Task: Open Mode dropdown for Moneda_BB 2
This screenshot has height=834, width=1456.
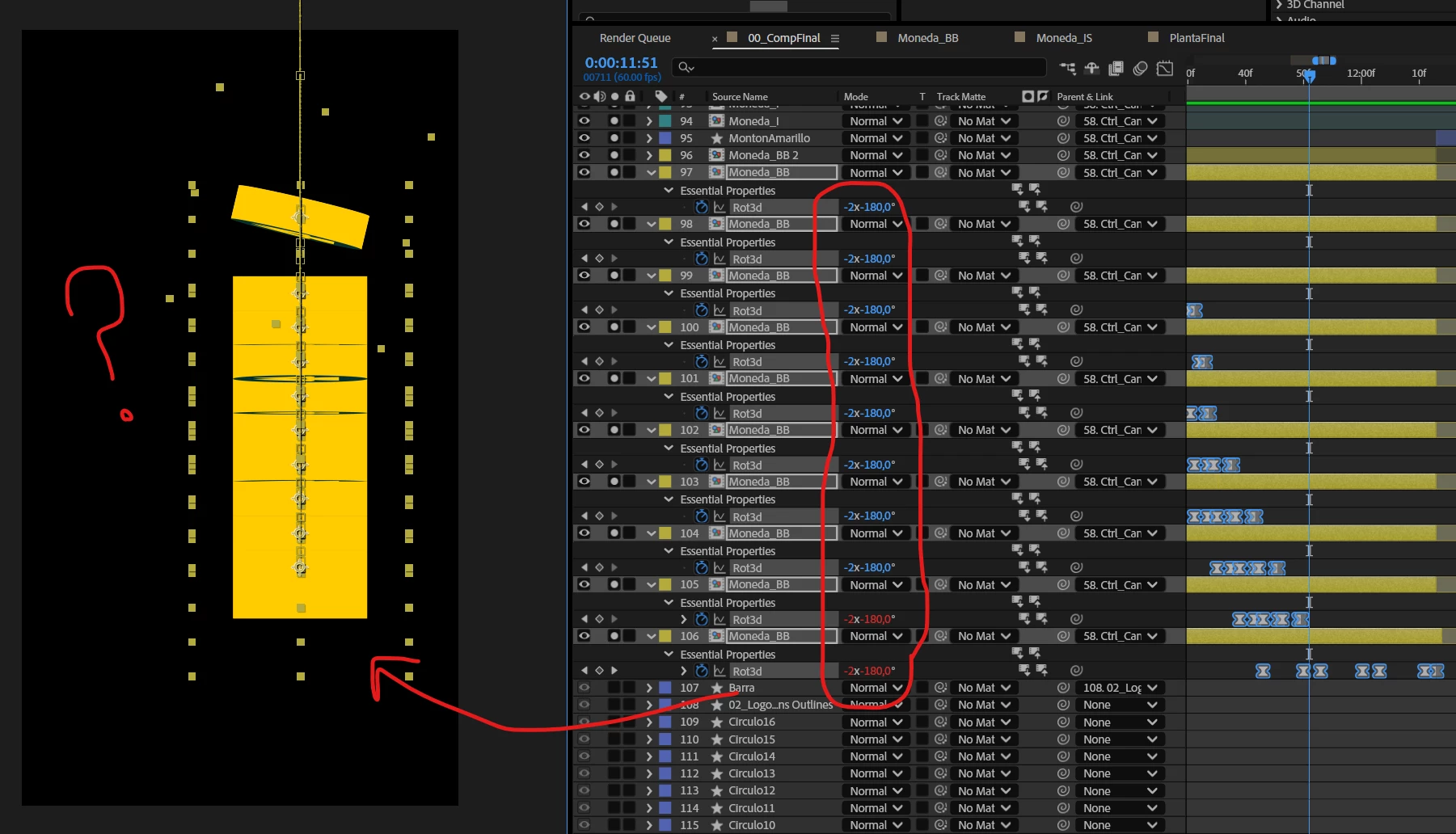Action: 876,155
